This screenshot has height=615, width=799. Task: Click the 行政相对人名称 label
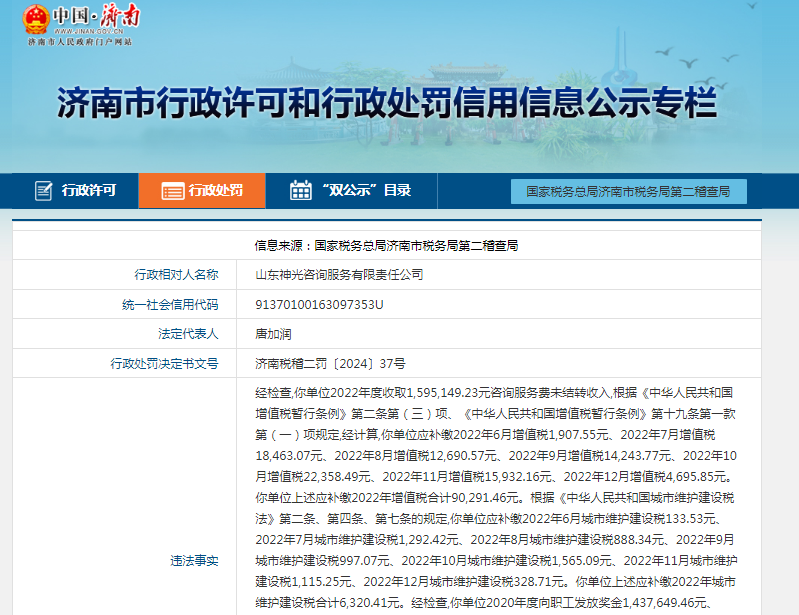(x=176, y=275)
